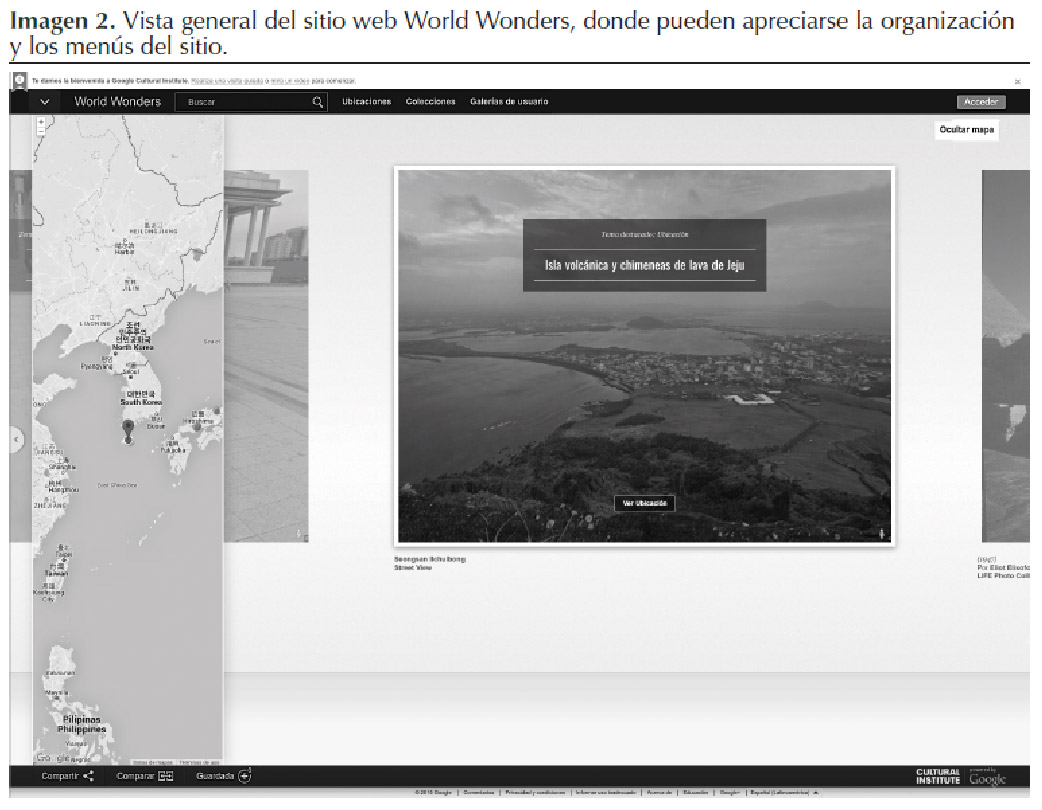This screenshot has height=810, width=1042.
Task: Toggle the map with Ocultar mapa
Action: tap(967, 130)
